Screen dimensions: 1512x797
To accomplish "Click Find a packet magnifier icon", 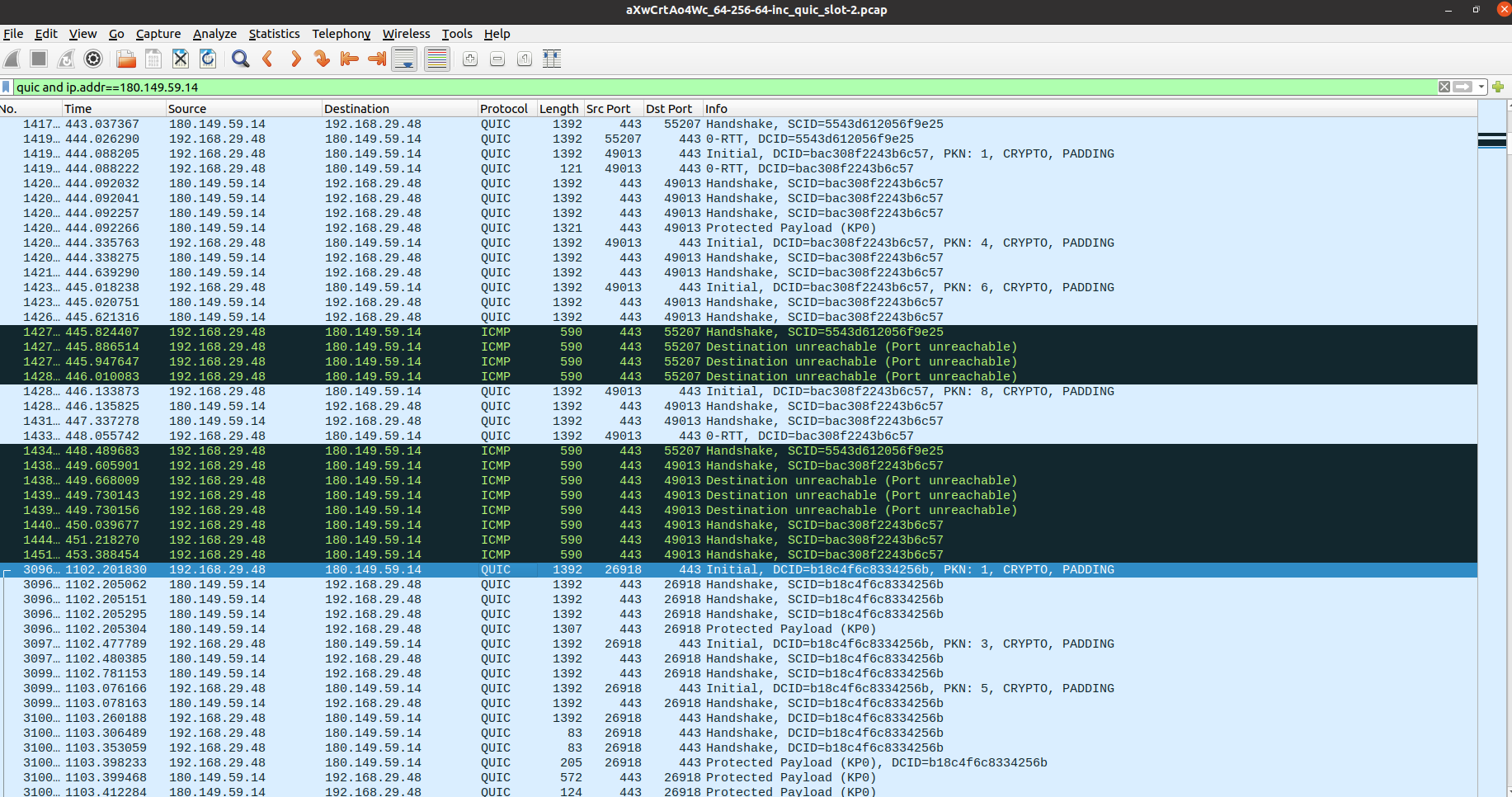I will click(240, 59).
